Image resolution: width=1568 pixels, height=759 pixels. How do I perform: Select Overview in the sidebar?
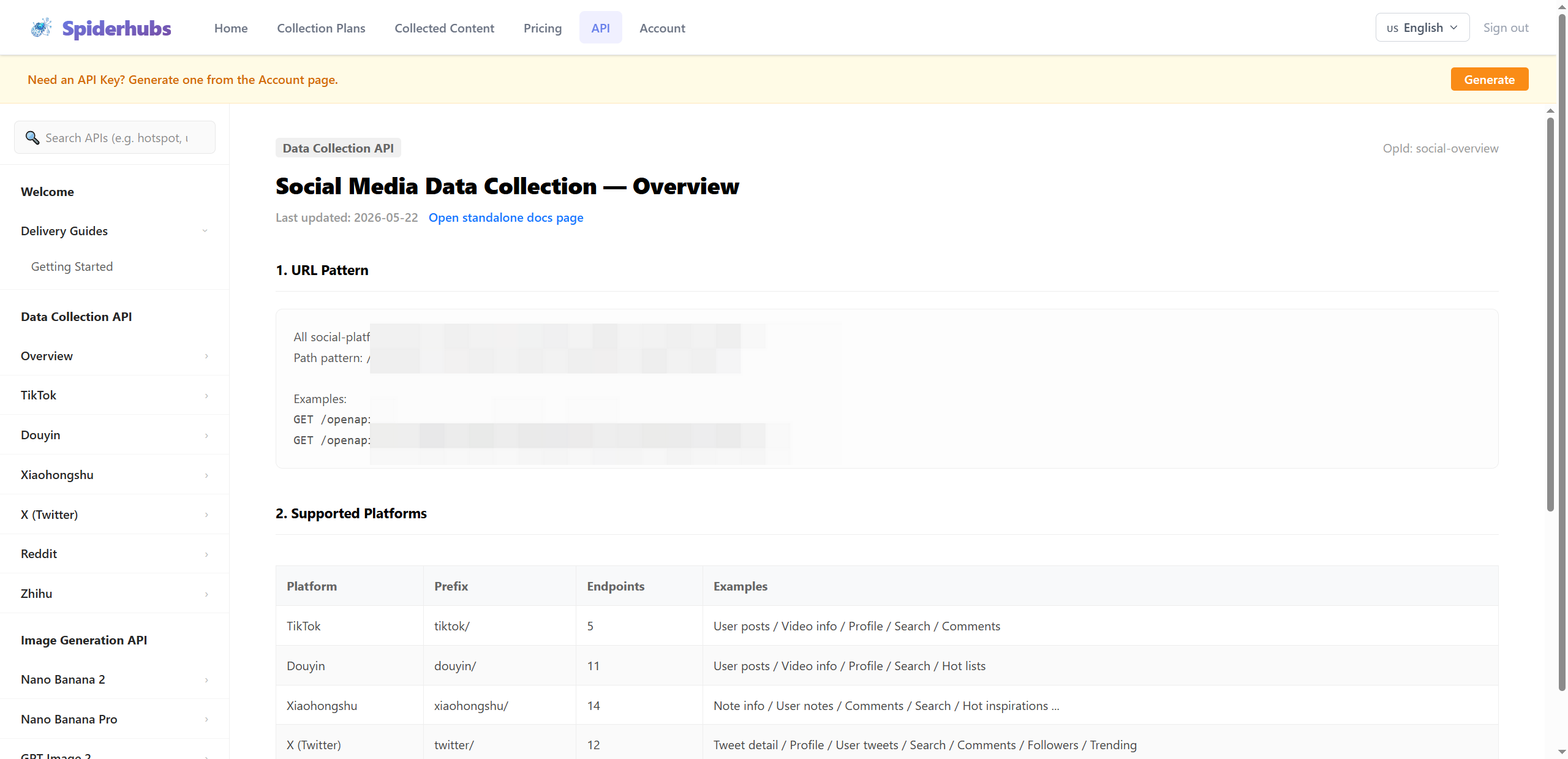[x=47, y=356]
